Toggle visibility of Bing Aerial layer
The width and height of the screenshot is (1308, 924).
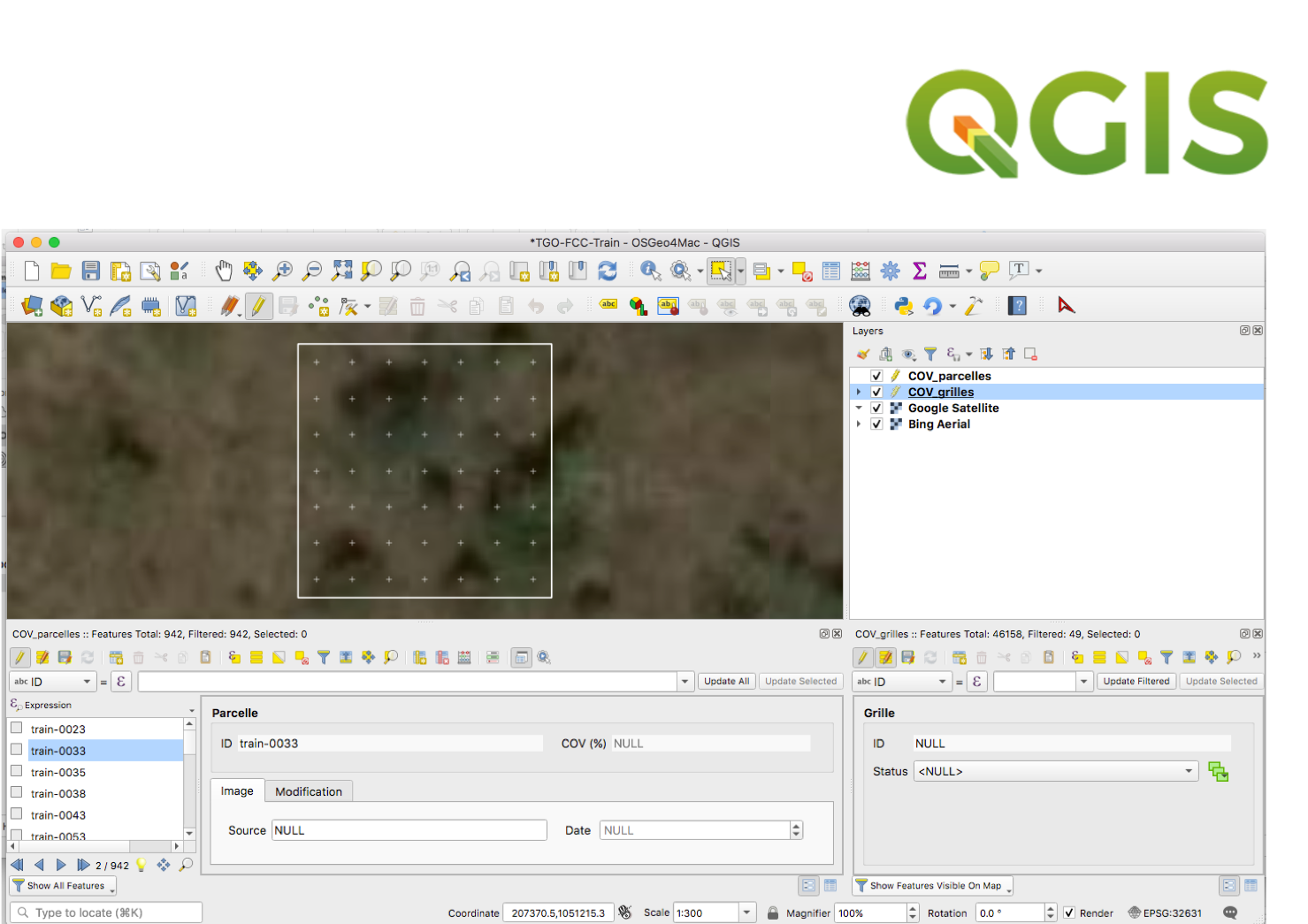click(876, 424)
